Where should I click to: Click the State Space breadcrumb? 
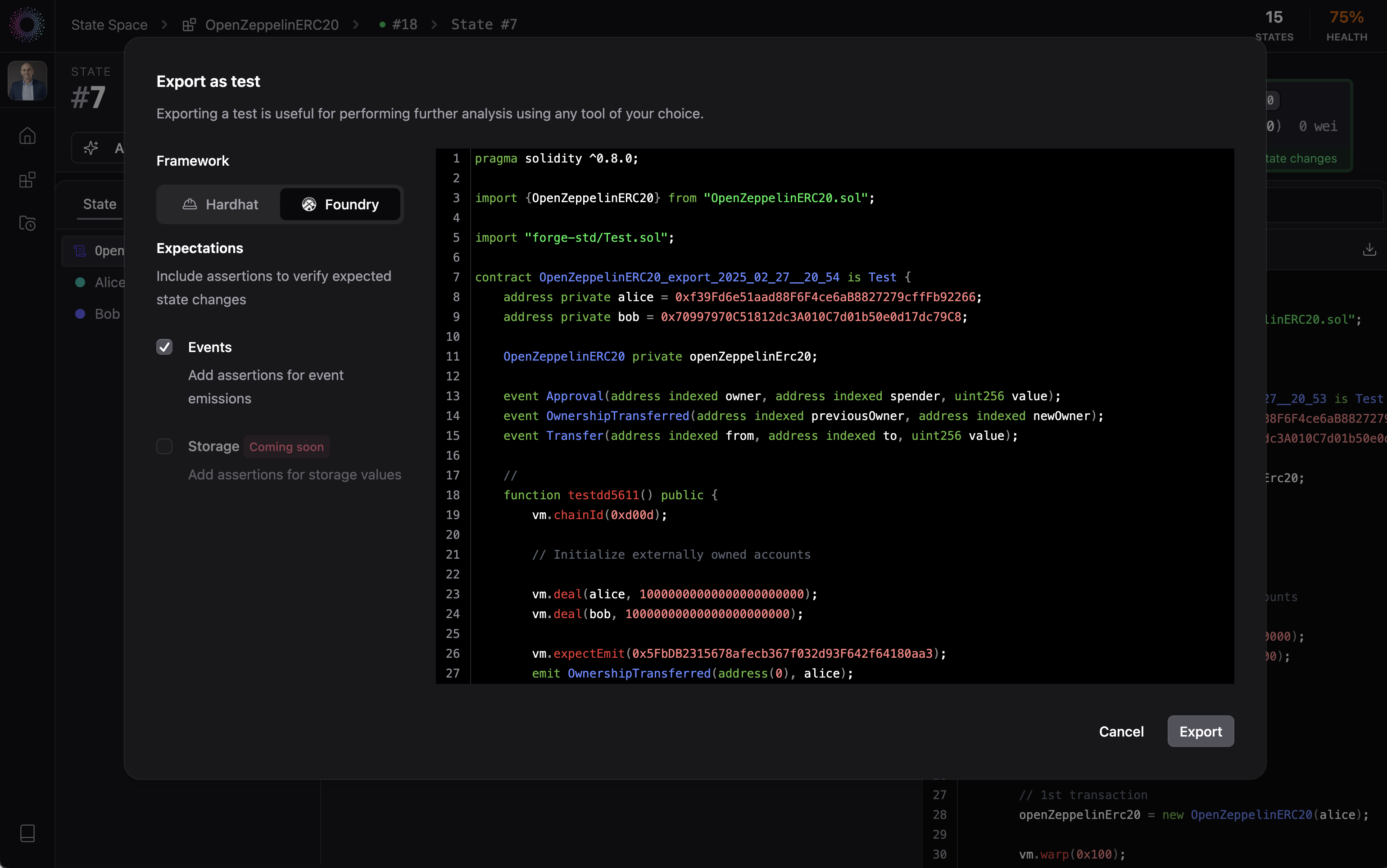pos(109,25)
